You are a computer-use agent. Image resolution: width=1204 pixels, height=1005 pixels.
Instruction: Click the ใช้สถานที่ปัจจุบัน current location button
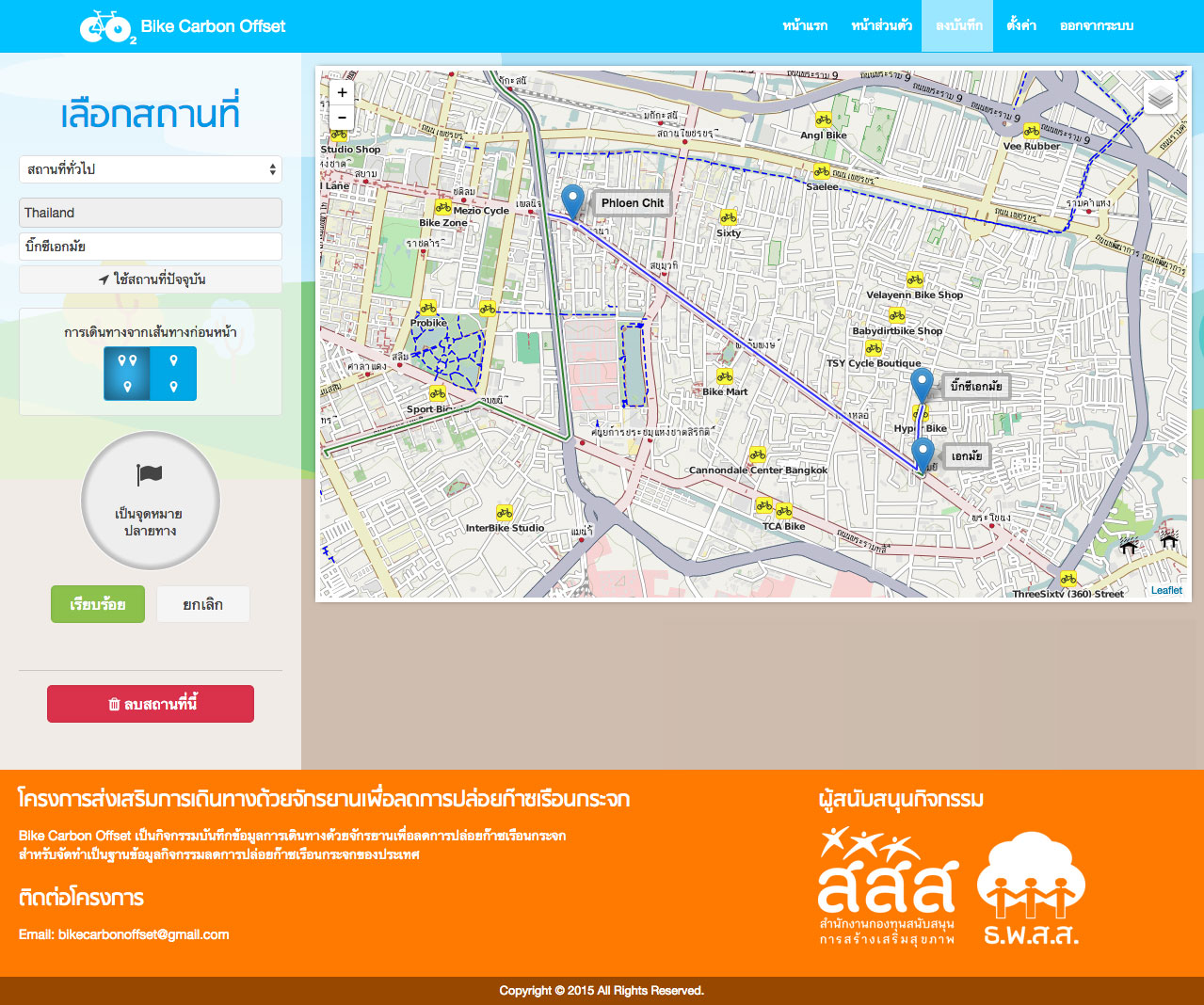[x=151, y=279]
